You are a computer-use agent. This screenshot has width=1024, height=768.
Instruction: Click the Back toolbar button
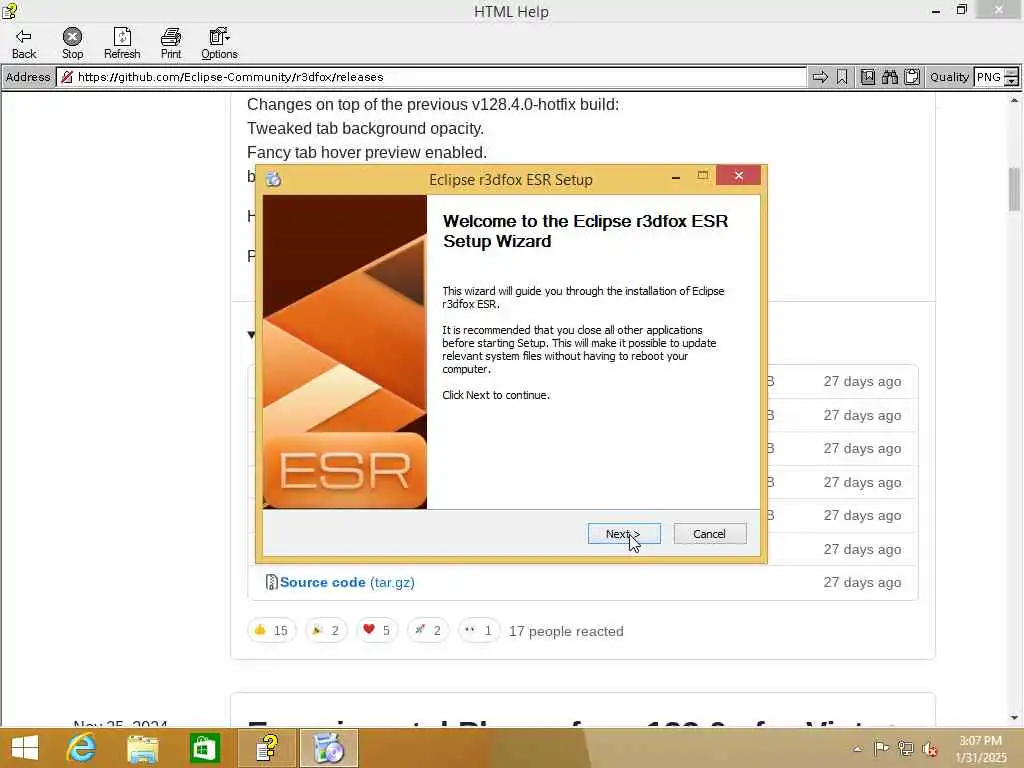click(x=24, y=44)
